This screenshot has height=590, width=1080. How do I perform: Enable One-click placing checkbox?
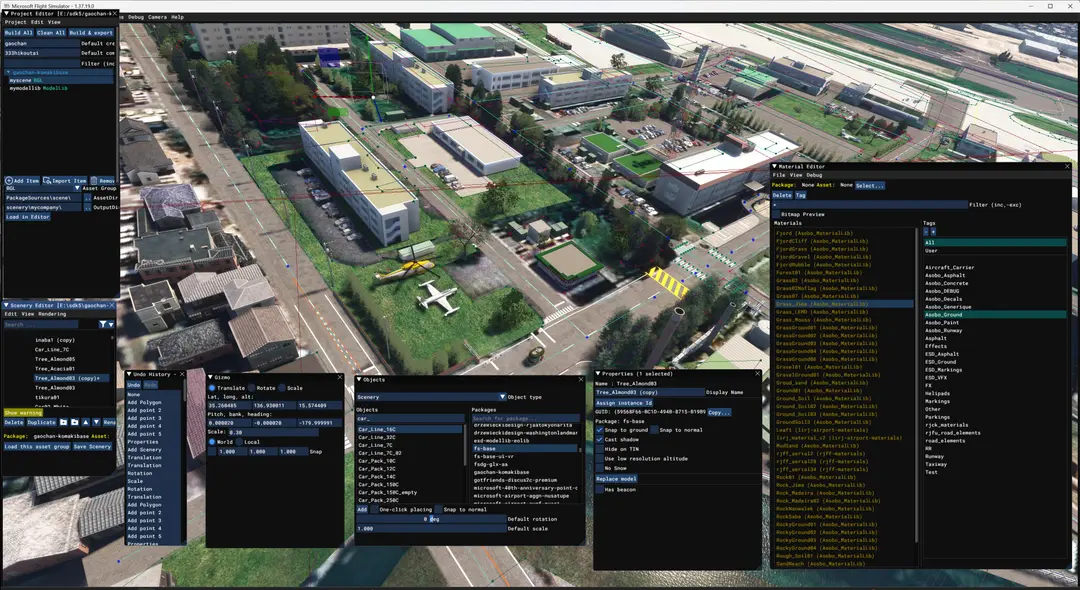coord(375,509)
